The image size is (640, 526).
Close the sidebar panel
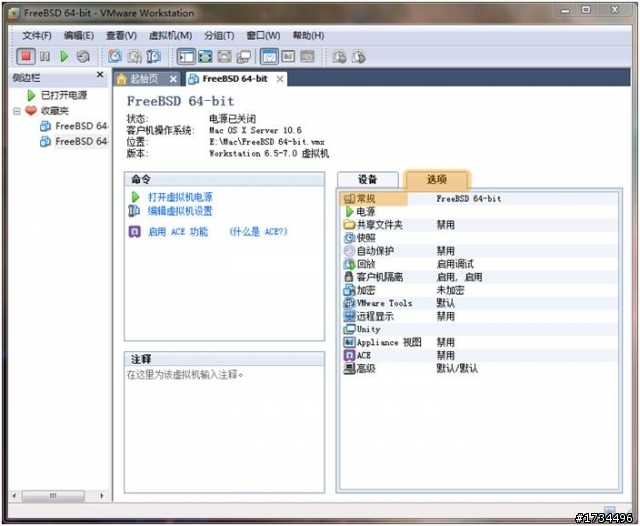100,75
